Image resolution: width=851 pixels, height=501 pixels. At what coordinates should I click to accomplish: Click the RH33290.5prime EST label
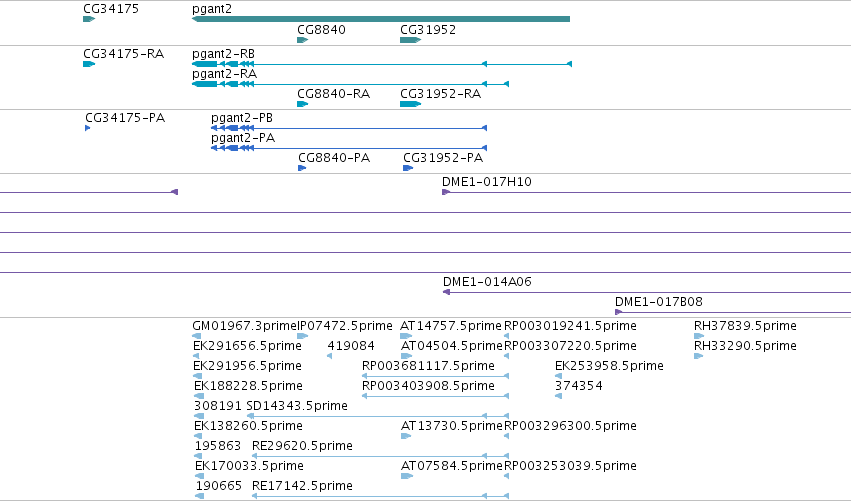[745, 346]
